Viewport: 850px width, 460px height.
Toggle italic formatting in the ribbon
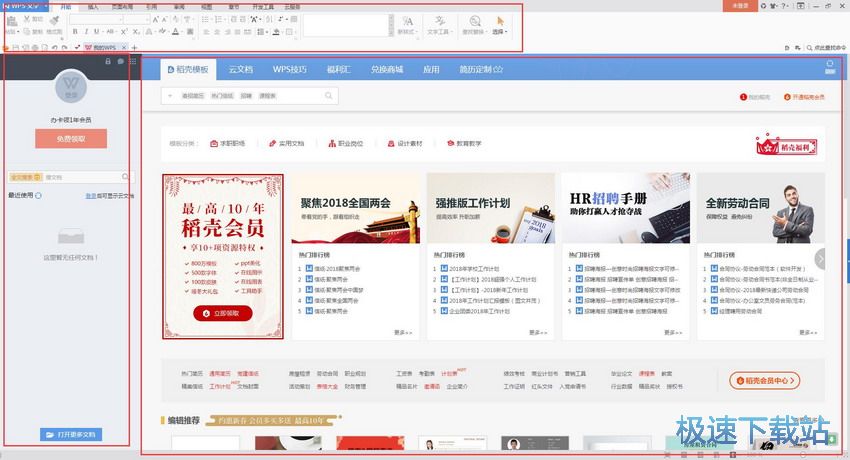86,32
